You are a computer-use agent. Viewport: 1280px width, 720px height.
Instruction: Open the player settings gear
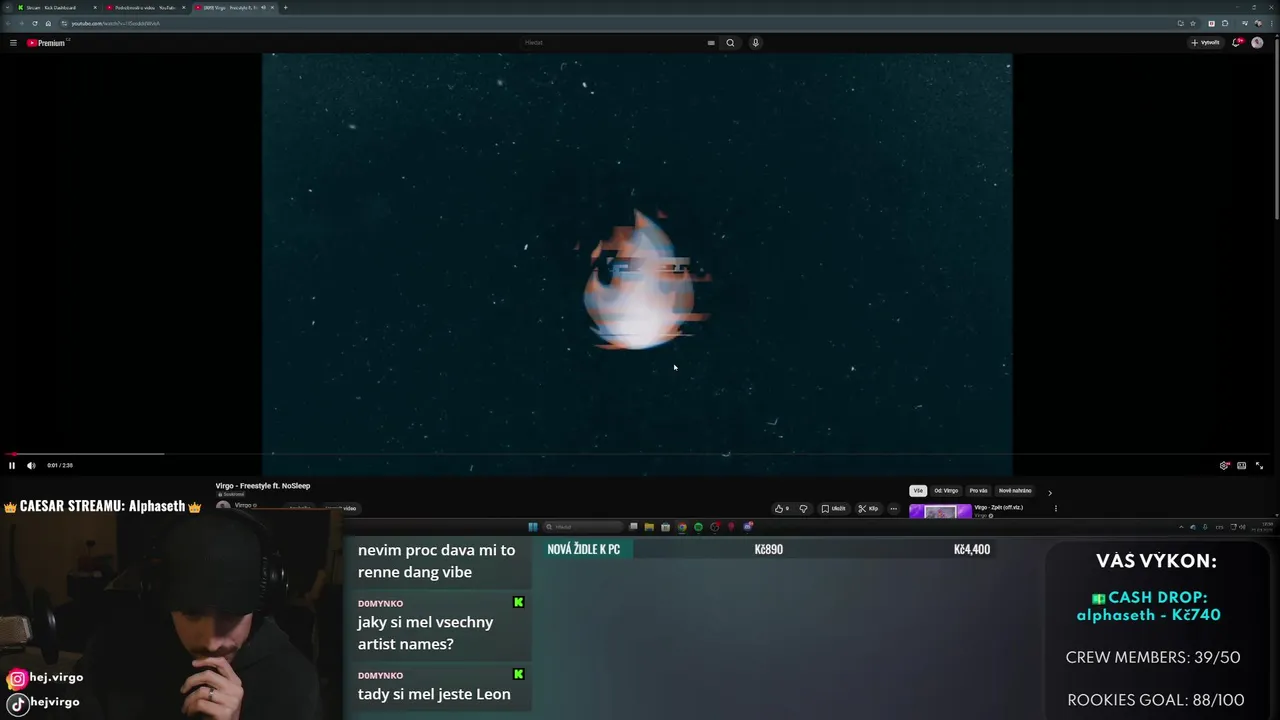click(x=1224, y=465)
